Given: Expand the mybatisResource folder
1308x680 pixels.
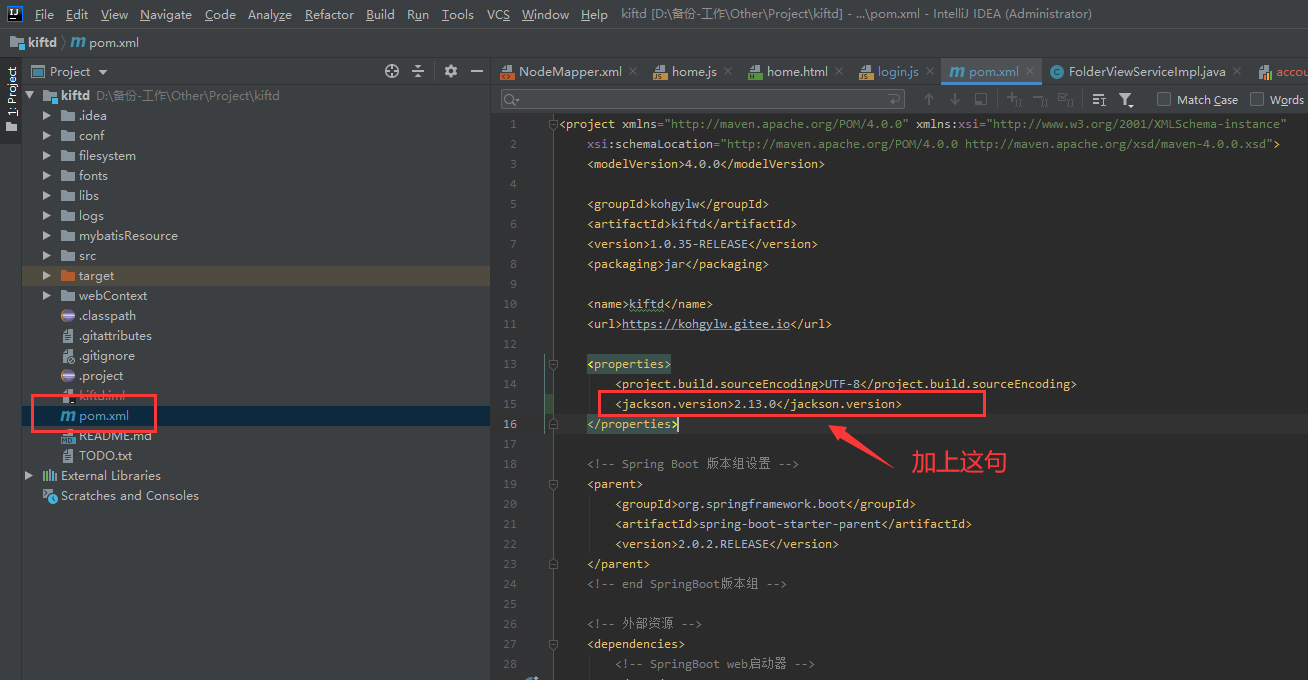Looking at the screenshot, I should [x=47, y=236].
